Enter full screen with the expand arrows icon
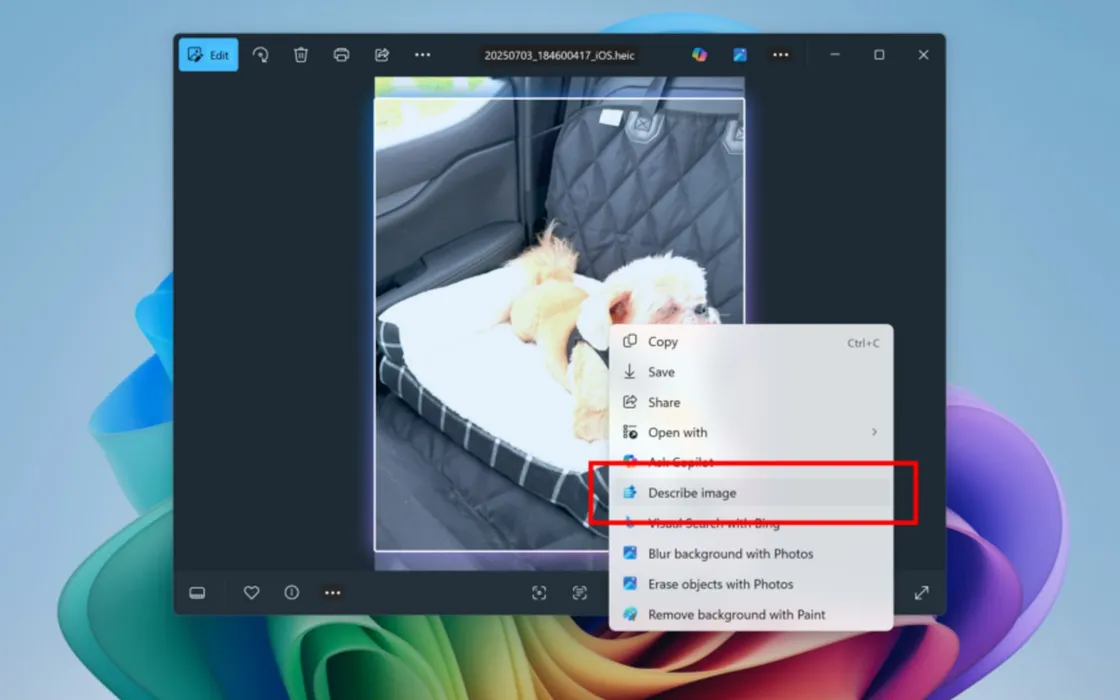 (921, 593)
